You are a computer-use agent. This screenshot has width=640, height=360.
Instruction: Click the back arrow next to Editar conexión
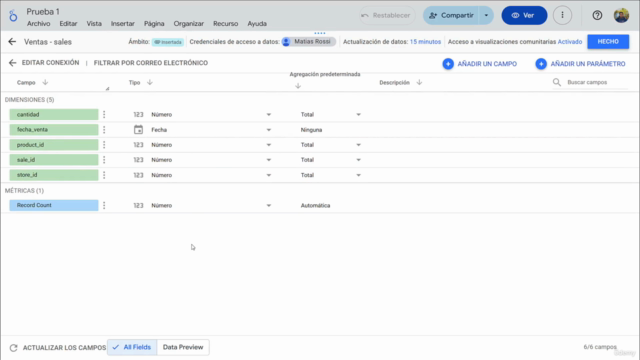[13, 63]
